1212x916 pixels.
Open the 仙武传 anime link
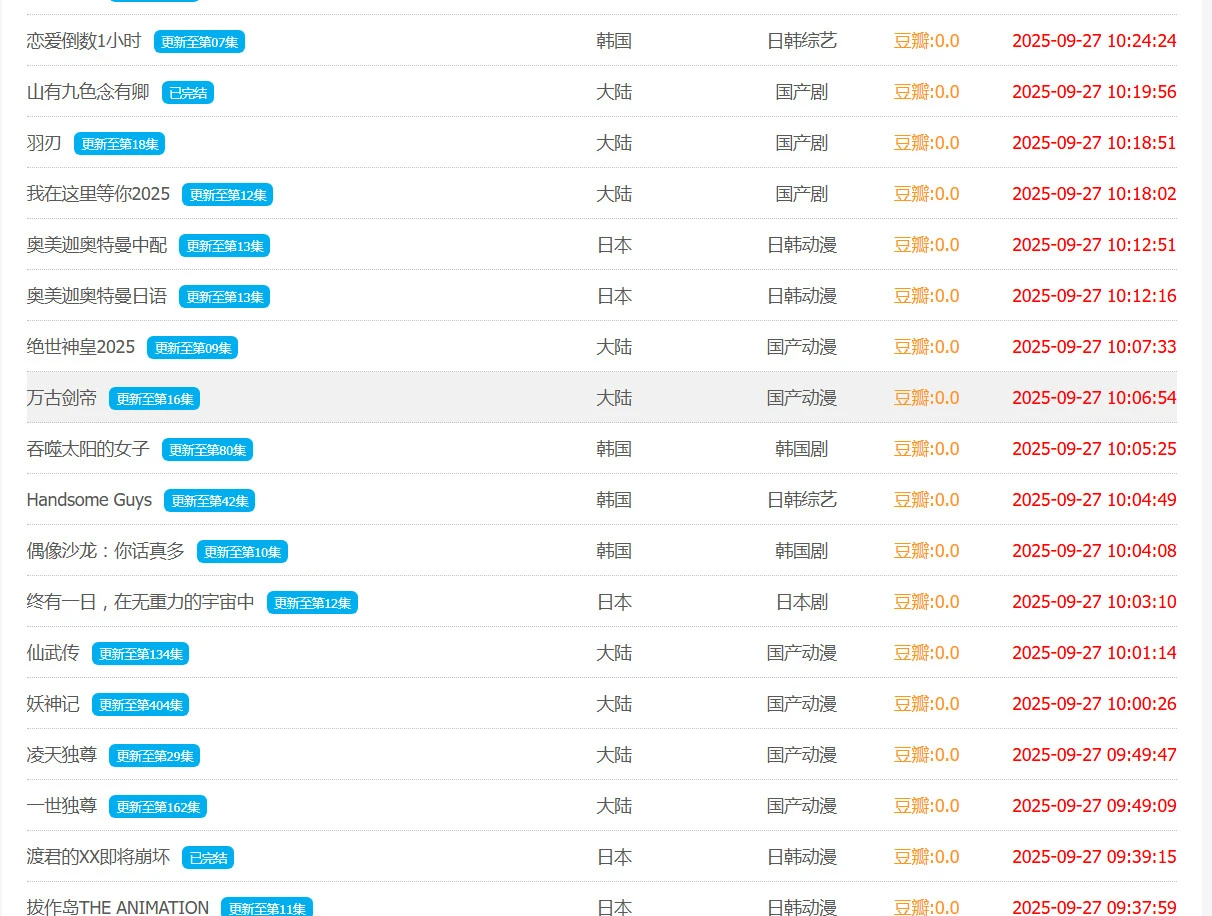(x=53, y=653)
